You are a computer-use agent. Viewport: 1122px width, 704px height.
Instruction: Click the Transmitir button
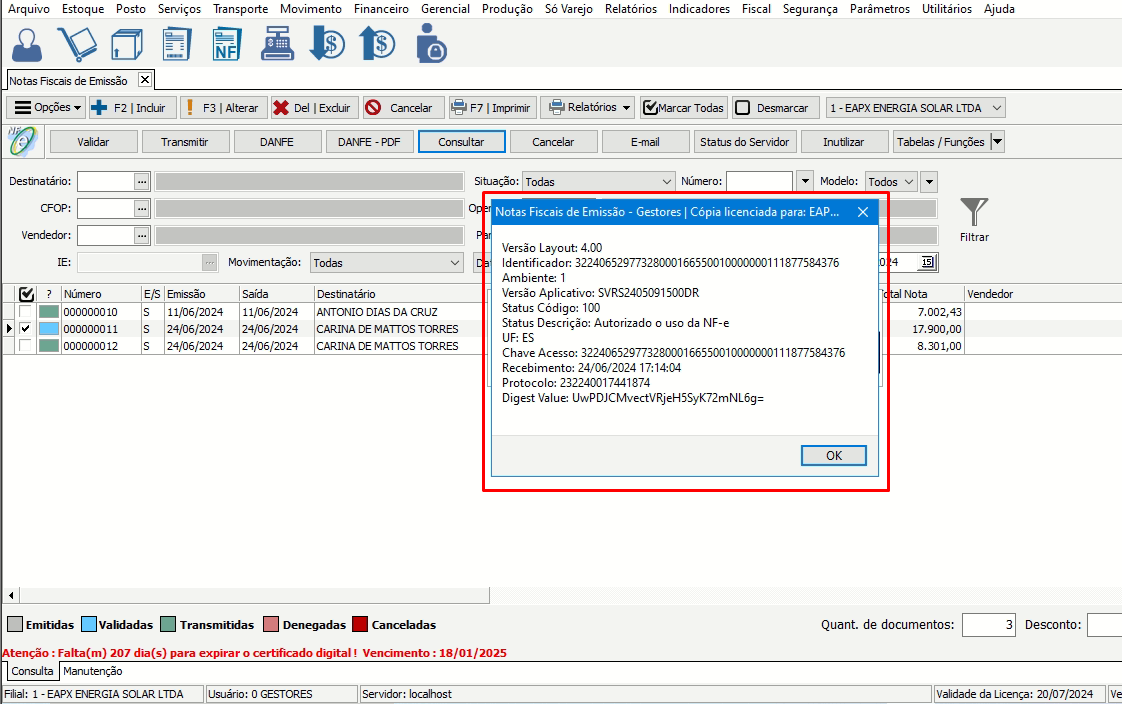point(185,142)
